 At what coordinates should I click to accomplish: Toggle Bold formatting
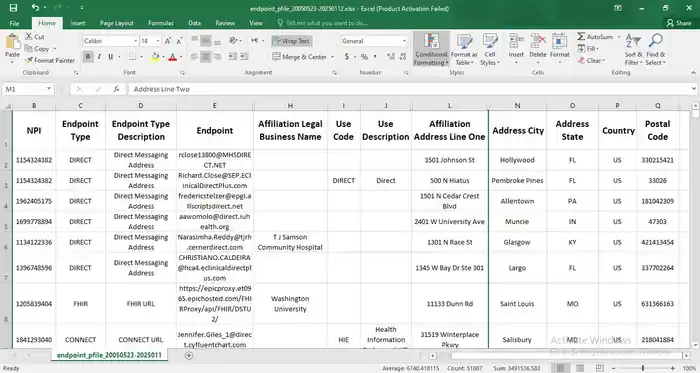click(x=88, y=57)
